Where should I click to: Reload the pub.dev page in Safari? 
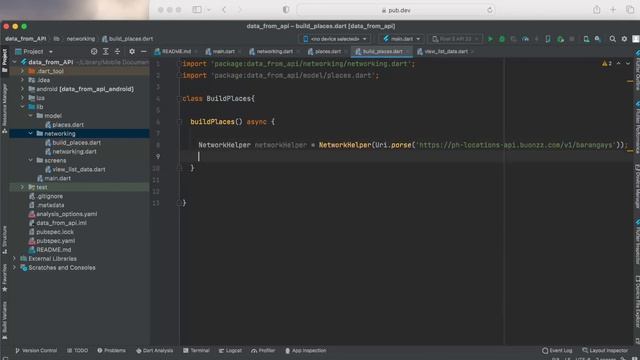(x=490, y=10)
